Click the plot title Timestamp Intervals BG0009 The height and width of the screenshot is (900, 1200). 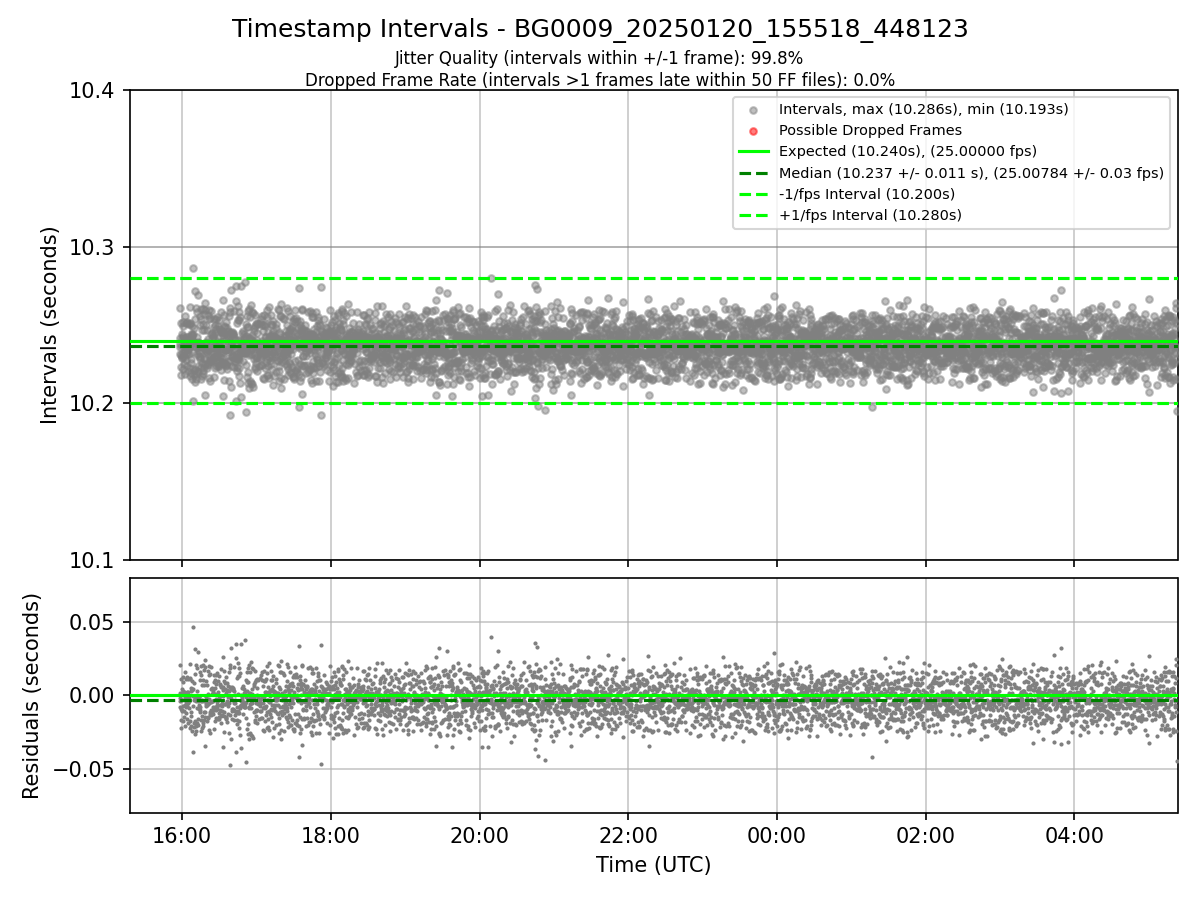coord(600,29)
